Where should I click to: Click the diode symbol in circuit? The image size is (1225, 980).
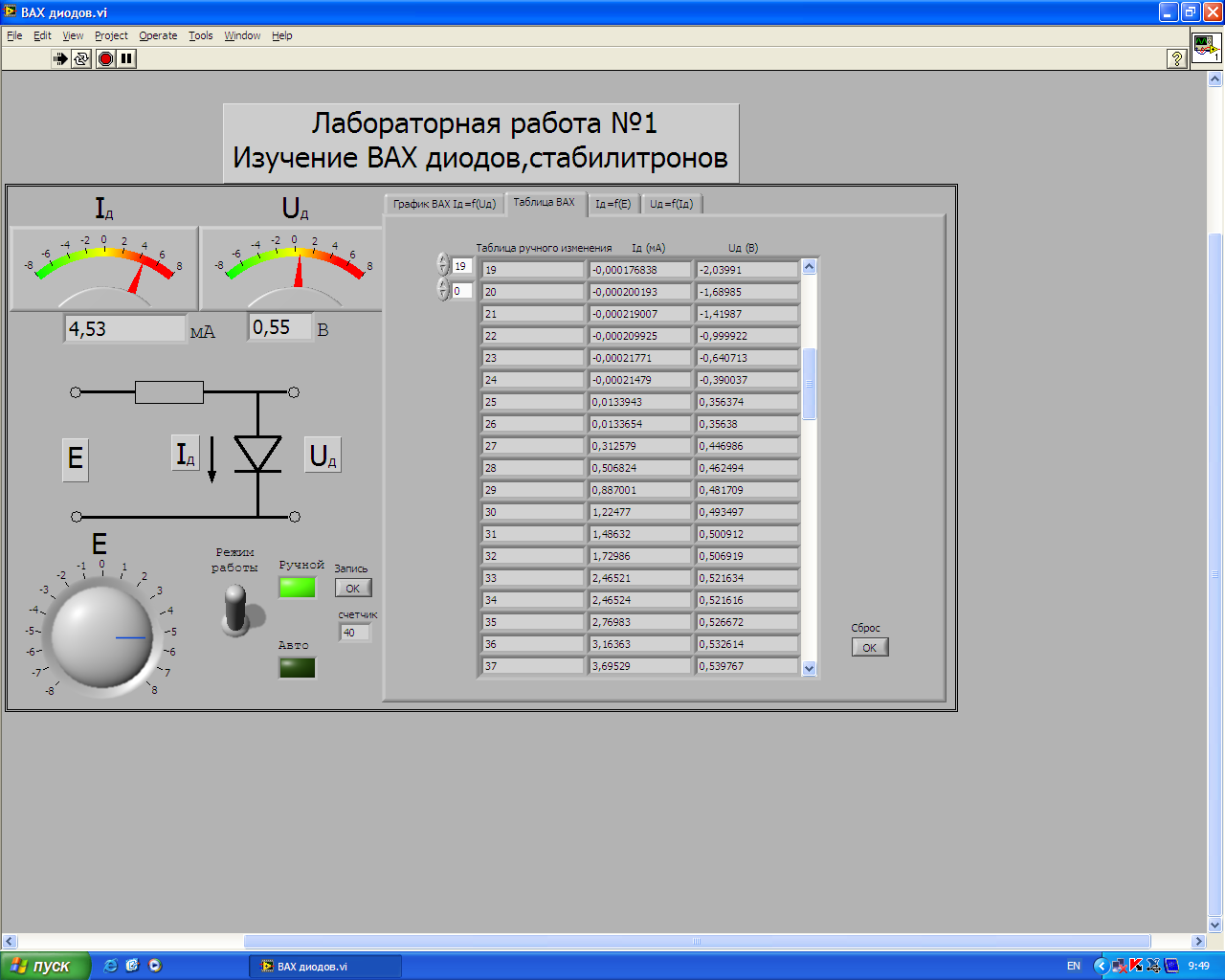(x=257, y=454)
